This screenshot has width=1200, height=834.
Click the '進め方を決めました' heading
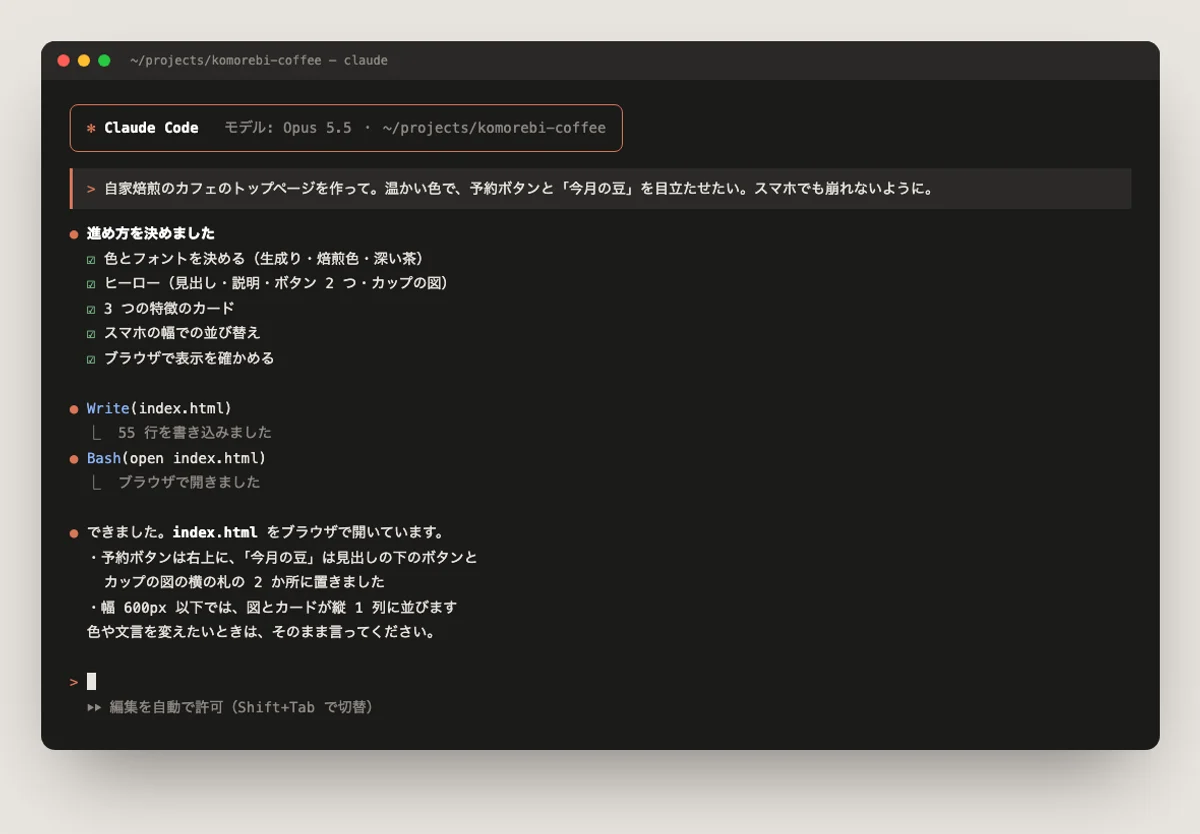[x=151, y=234]
